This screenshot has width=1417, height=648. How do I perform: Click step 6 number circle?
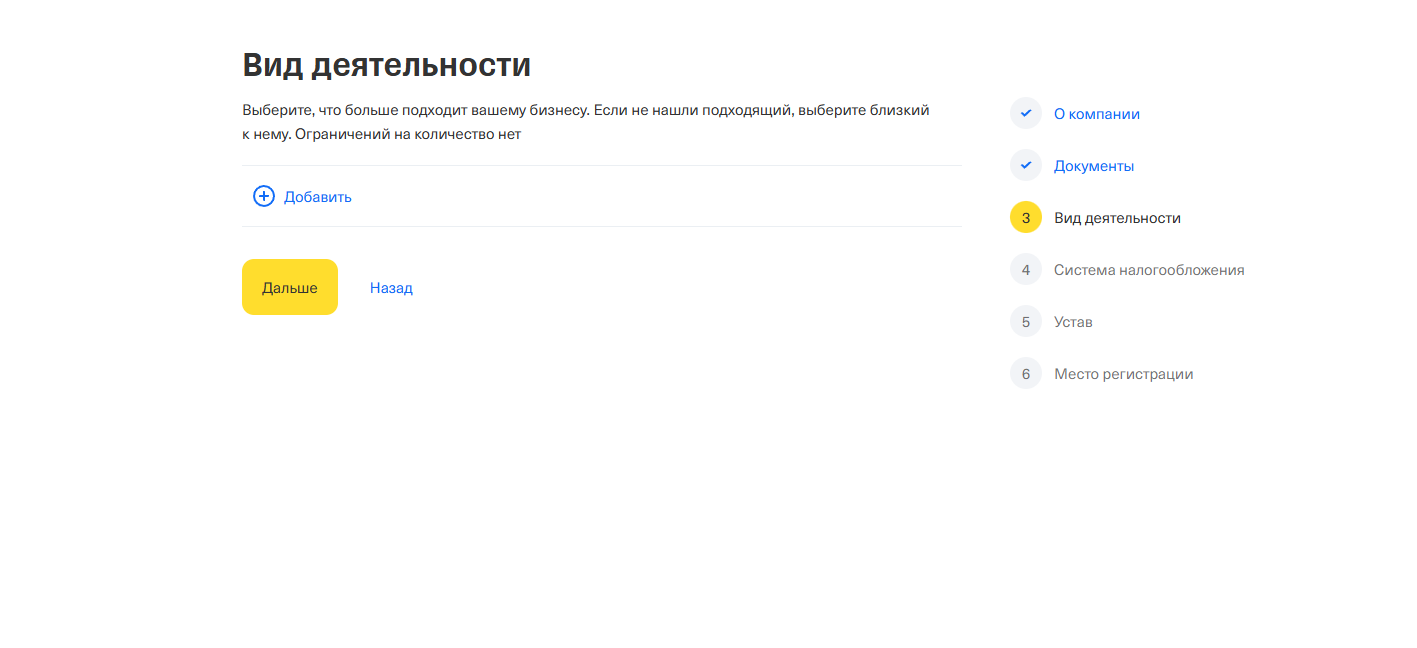(1026, 374)
